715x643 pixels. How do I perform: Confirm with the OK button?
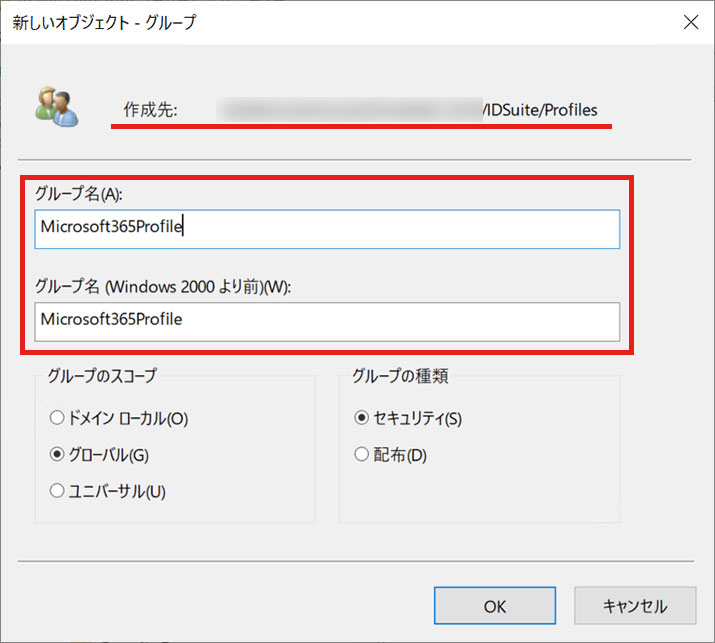pos(495,606)
